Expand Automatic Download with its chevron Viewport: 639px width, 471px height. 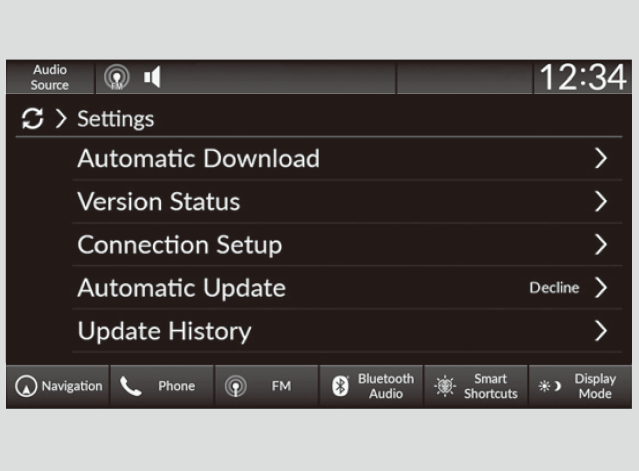600,159
